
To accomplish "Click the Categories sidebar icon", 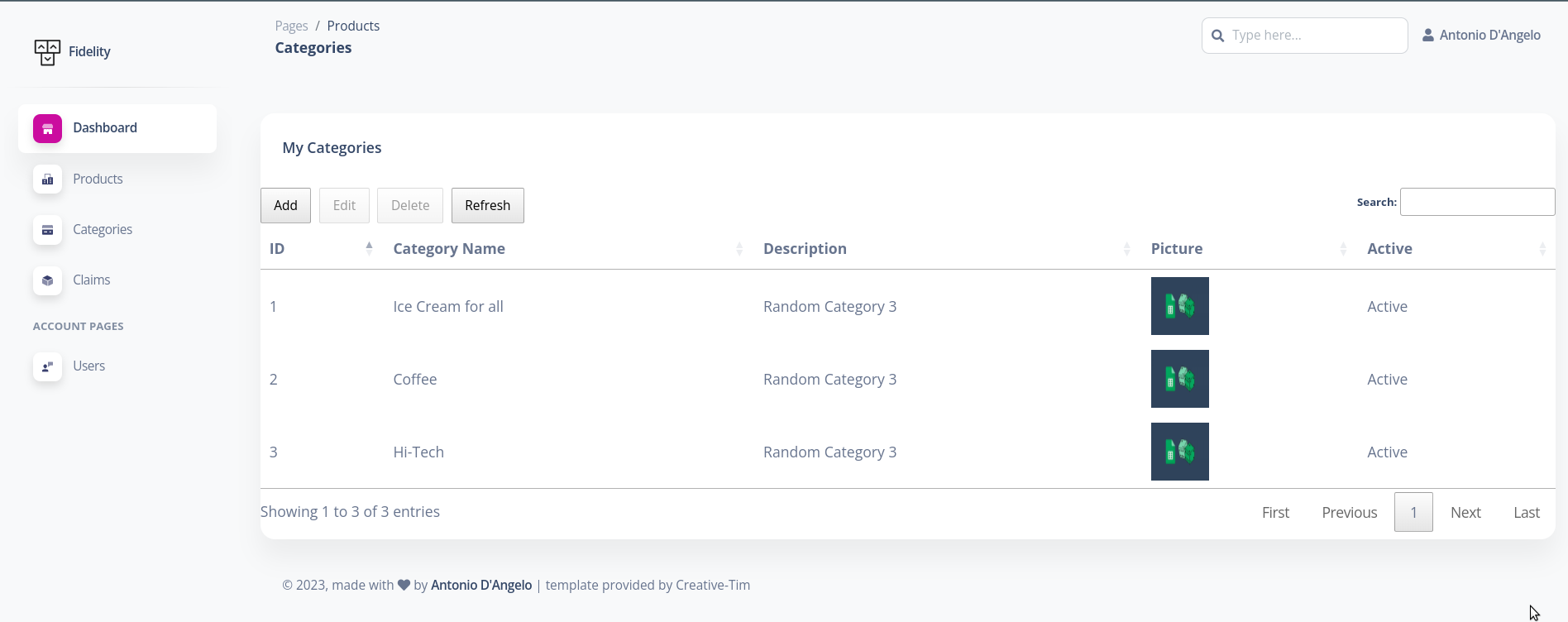I will (47, 230).
